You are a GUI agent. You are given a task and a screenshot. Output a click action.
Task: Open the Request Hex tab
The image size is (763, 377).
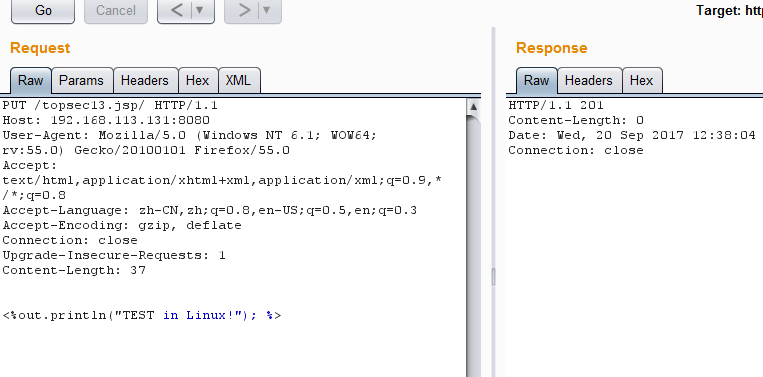pos(197,80)
